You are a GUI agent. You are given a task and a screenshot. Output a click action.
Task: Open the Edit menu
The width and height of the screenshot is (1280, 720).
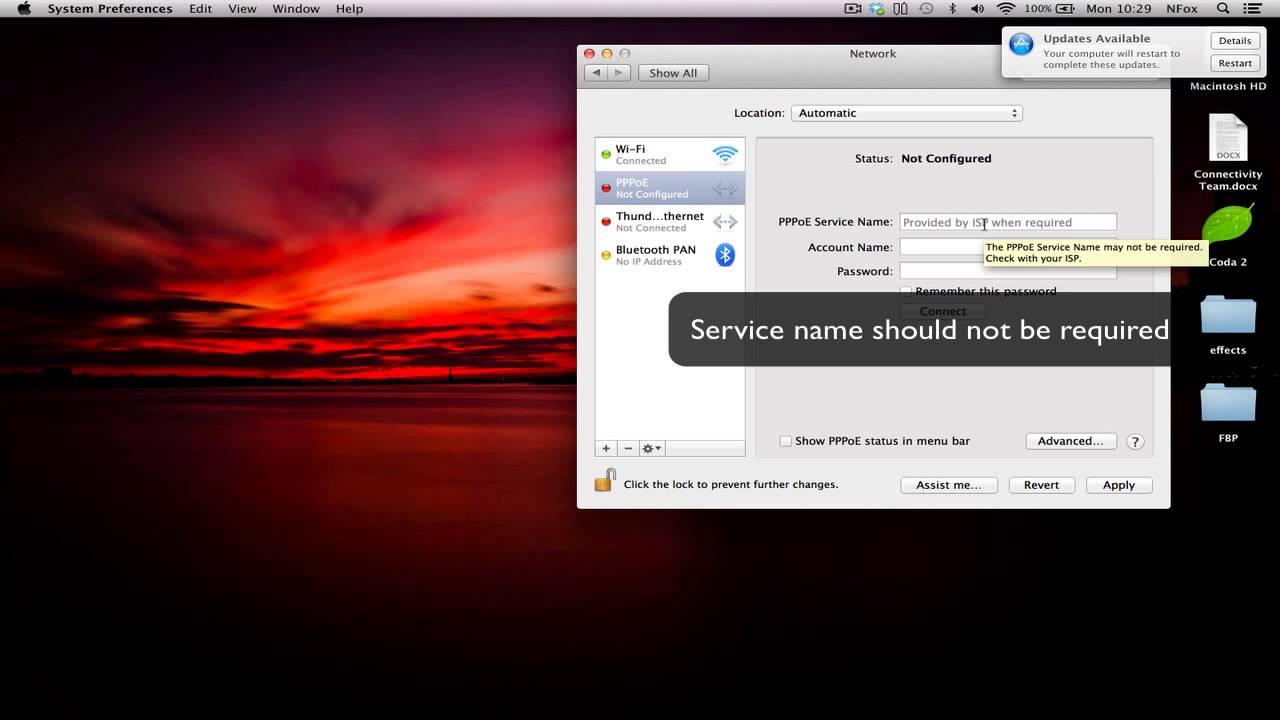point(200,9)
